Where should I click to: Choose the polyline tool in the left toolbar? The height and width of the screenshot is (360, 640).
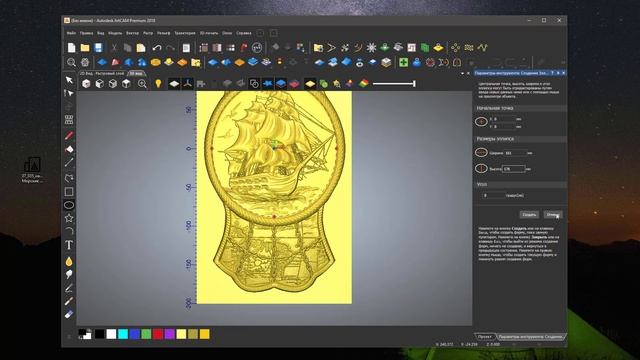coord(69,178)
